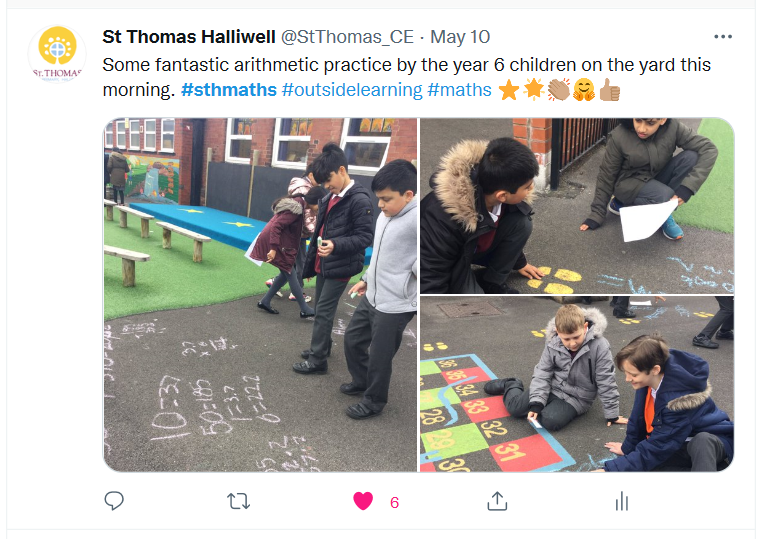Click the tweet text about arithmetic practice
Image resolution: width=759 pixels, height=539 pixels.
point(407,77)
